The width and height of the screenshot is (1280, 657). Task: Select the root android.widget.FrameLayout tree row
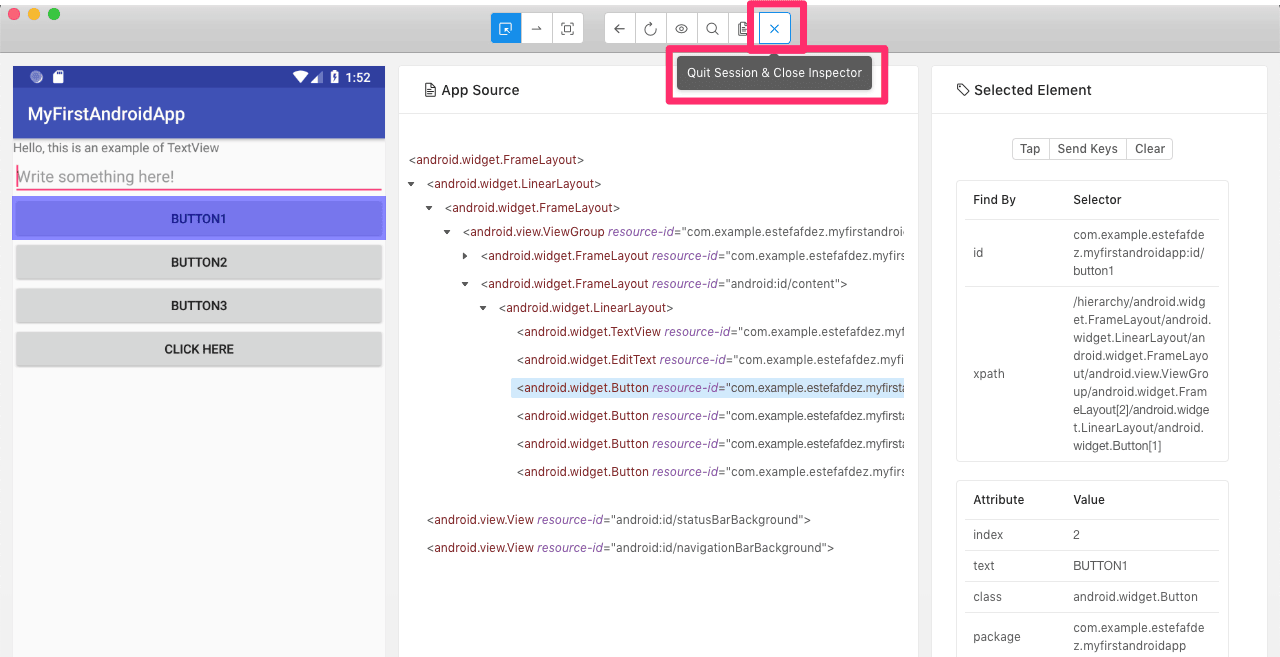pyautogui.click(x=496, y=159)
